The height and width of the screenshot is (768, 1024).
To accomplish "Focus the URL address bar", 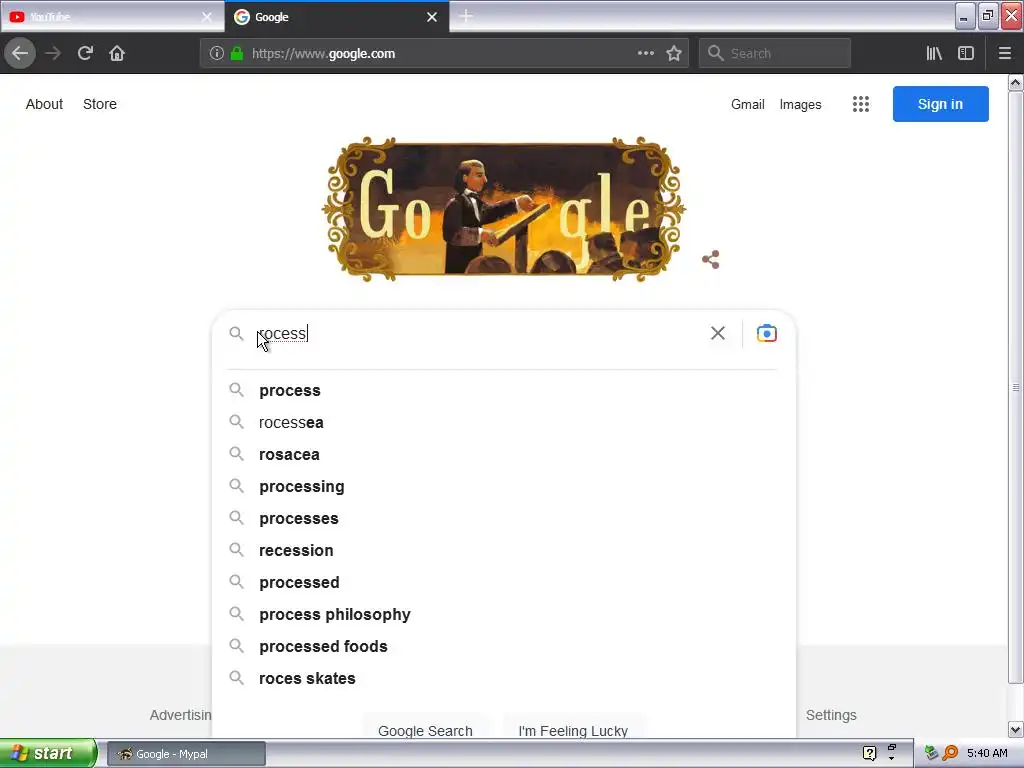I will [x=444, y=53].
